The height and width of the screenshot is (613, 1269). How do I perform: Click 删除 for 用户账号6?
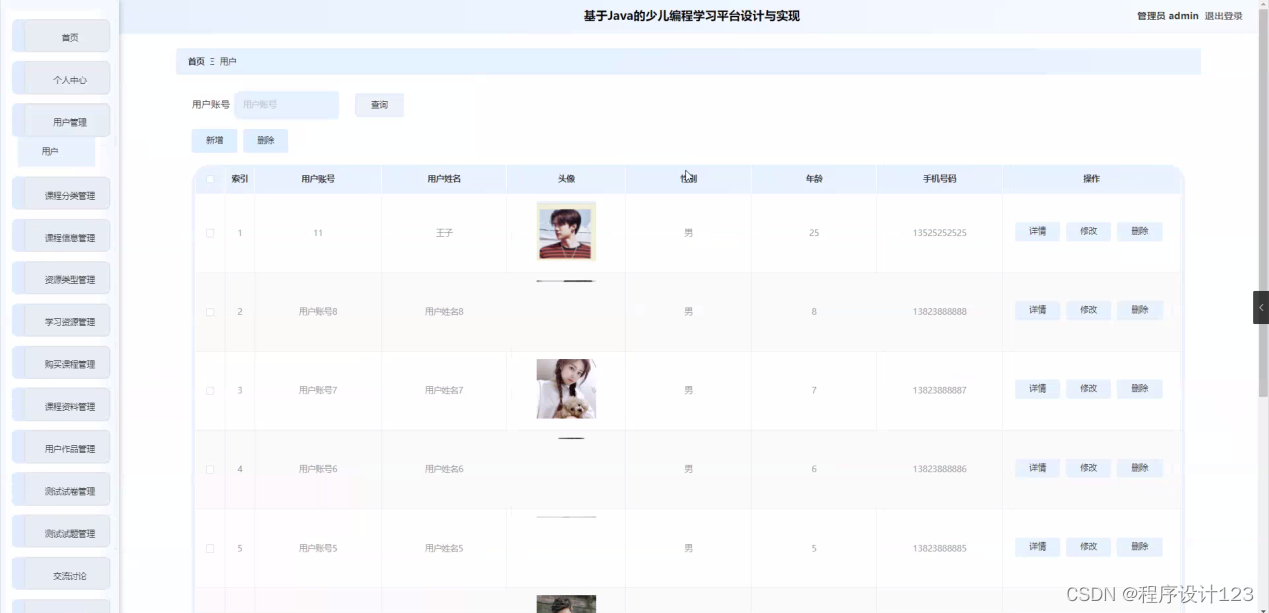coord(1139,468)
